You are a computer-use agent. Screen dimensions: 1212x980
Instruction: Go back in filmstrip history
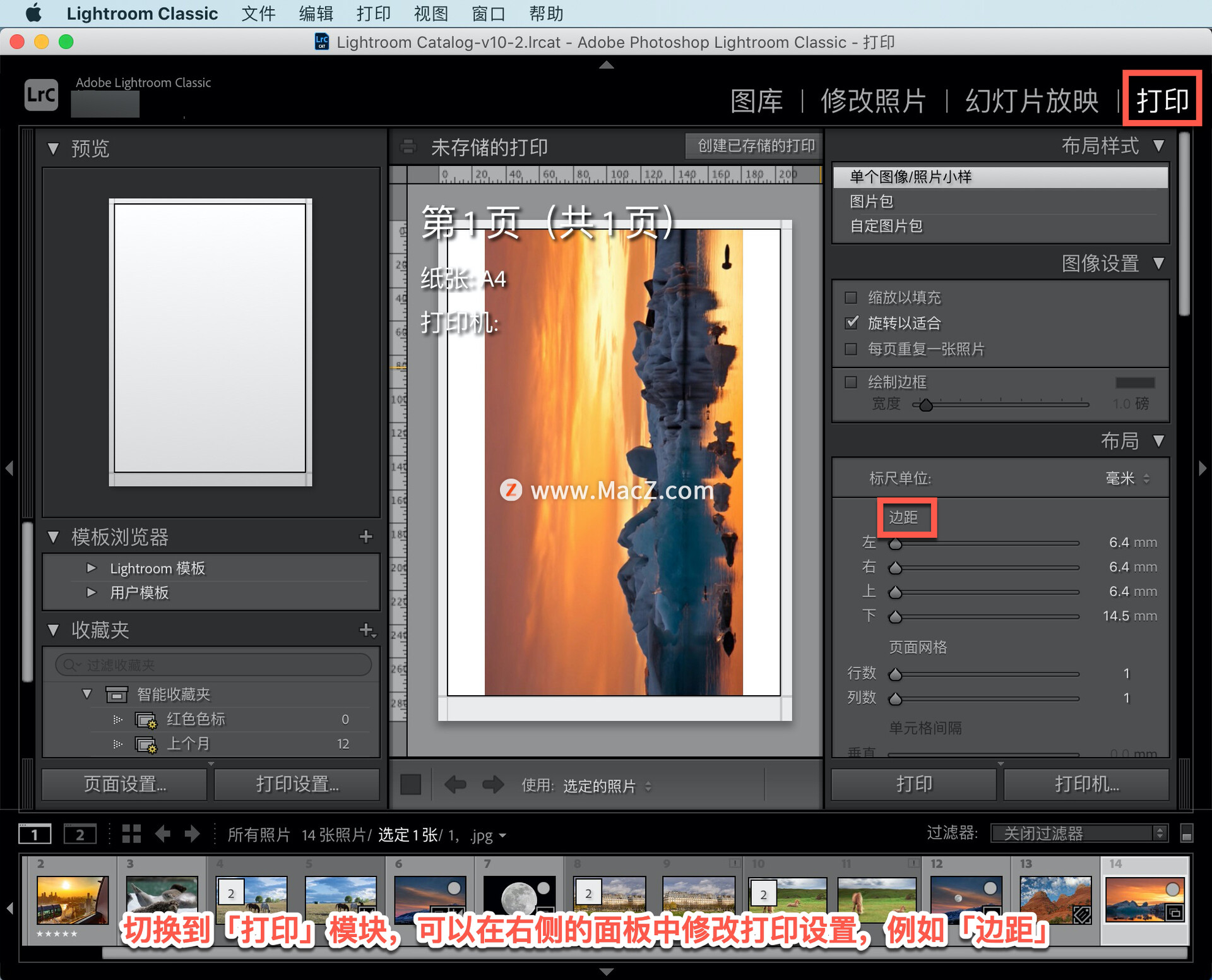pyautogui.click(x=163, y=834)
